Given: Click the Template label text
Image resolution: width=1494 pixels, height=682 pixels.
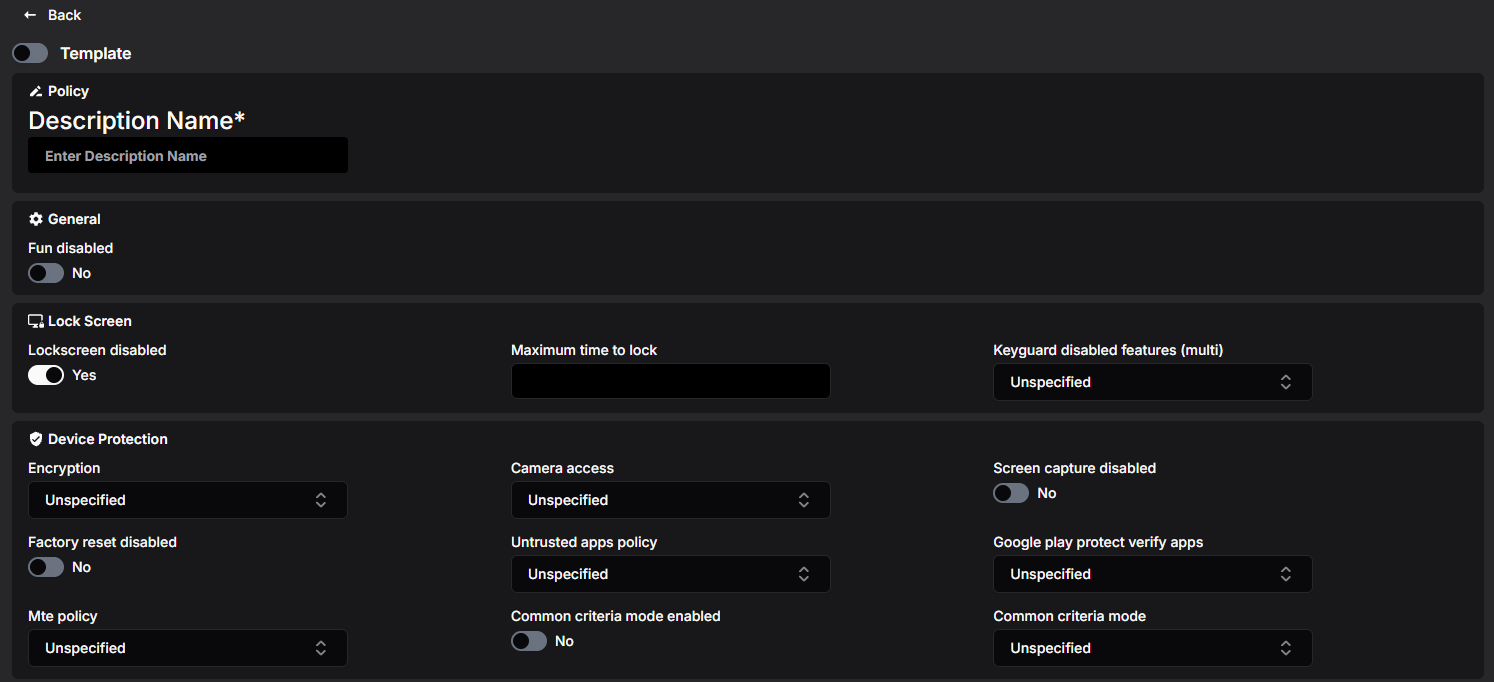Looking at the screenshot, I should click(96, 53).
